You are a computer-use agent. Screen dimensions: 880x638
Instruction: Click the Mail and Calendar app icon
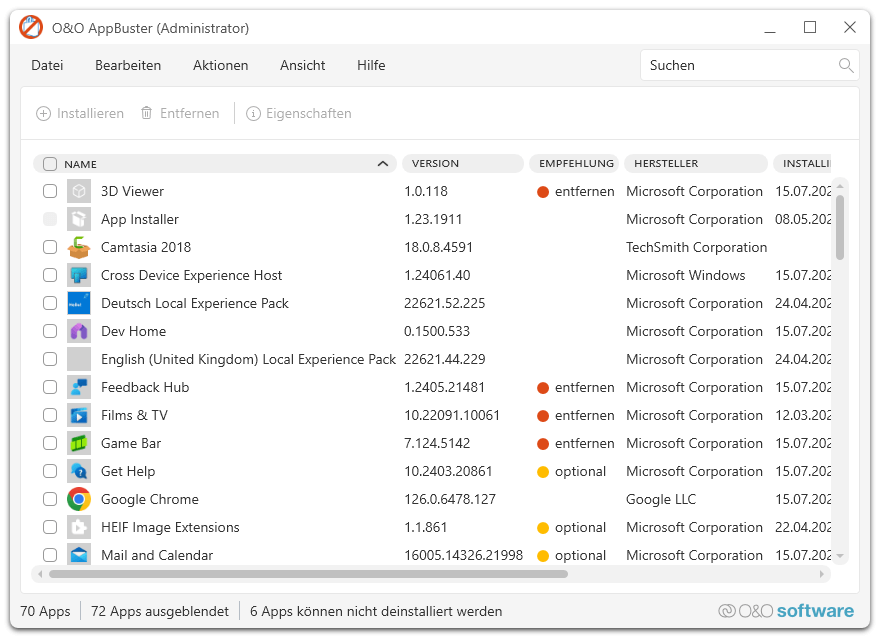[x=79, y=556]
